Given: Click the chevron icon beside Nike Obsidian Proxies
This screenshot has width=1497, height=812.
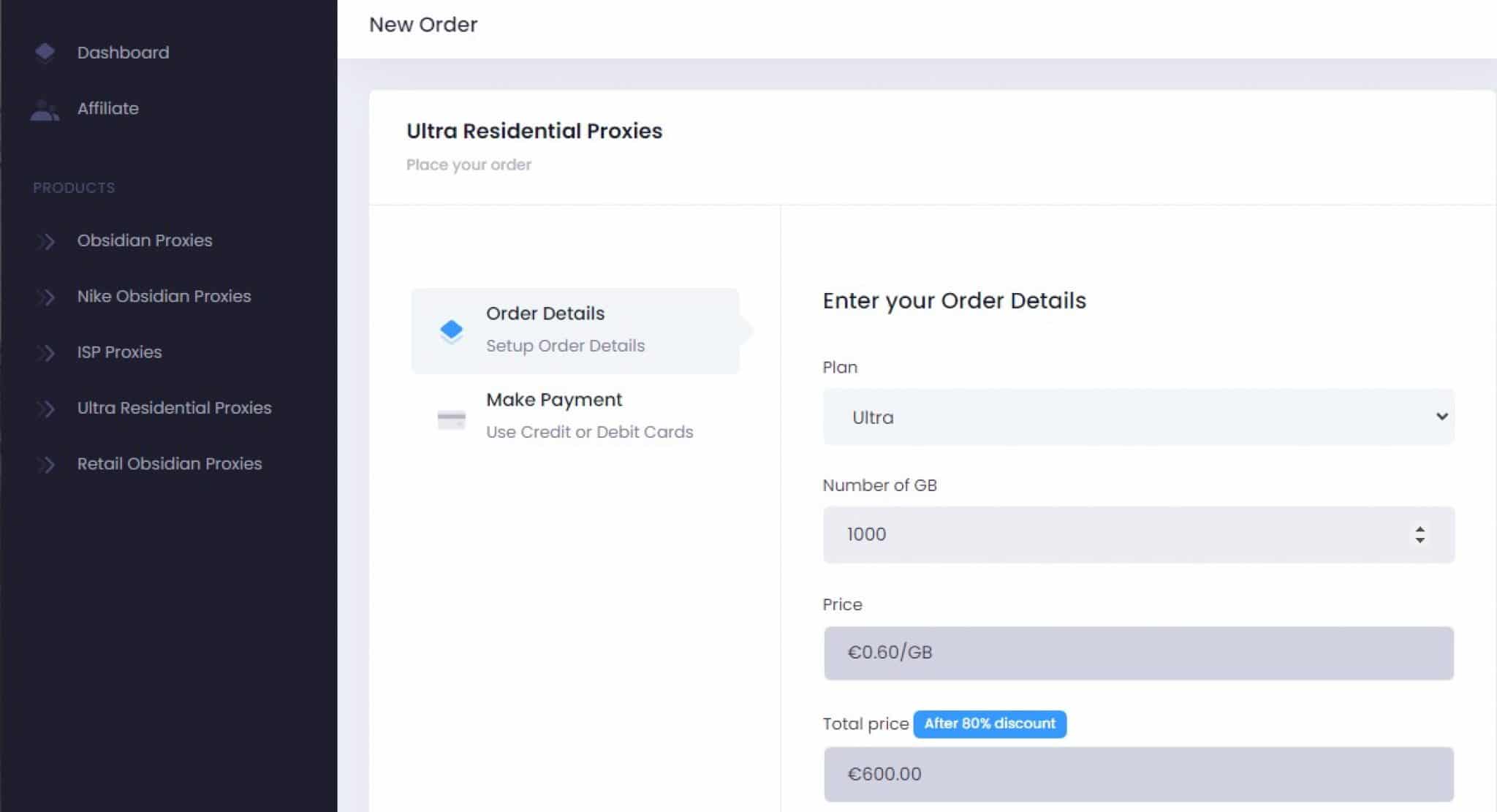Looking at the screenshot, I should [x=45, y=297].
